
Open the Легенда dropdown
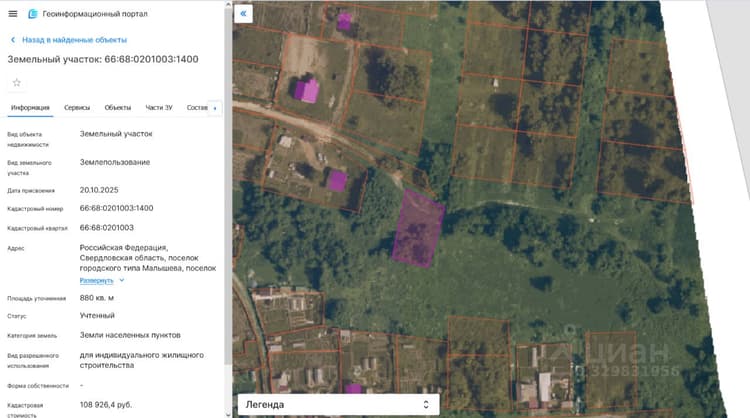[338, 405]
